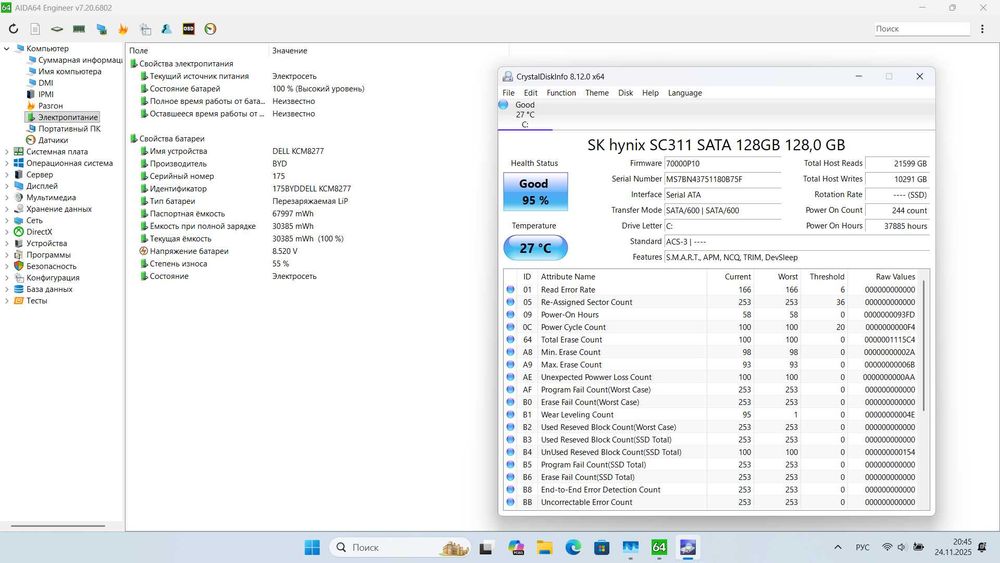The height and width of the screenshot is (563, 1000).
Task: Open the Language menu in CrystalDiskInfo
Action: (x=685, y=92)
